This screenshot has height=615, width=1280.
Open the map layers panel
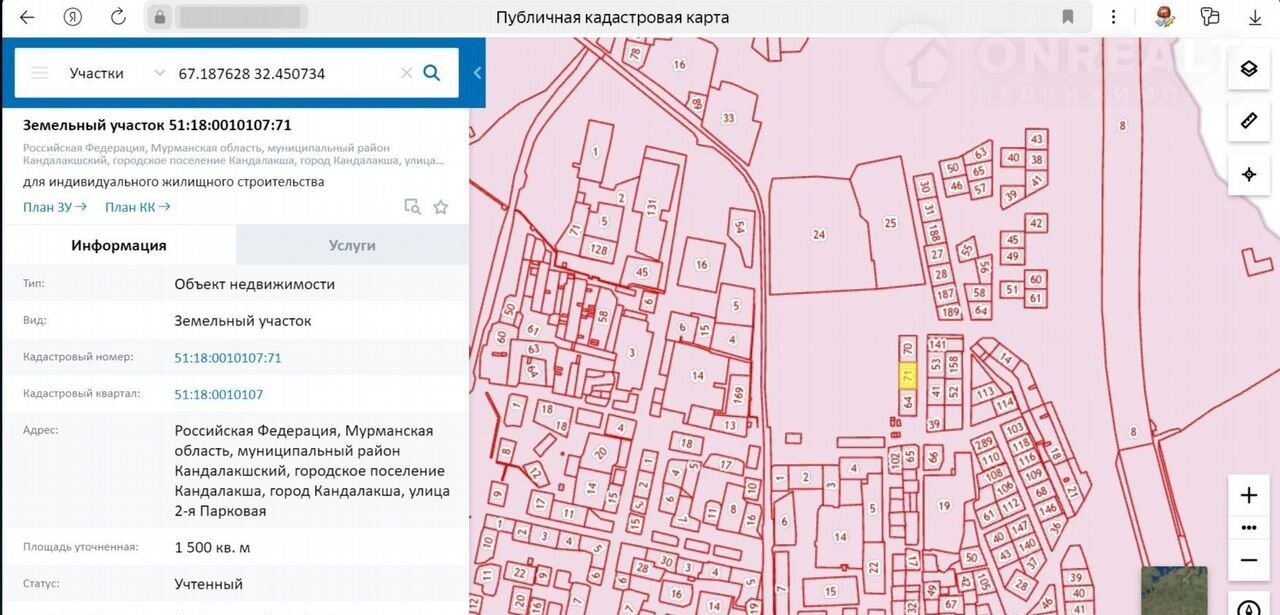tap(1248, 69)
